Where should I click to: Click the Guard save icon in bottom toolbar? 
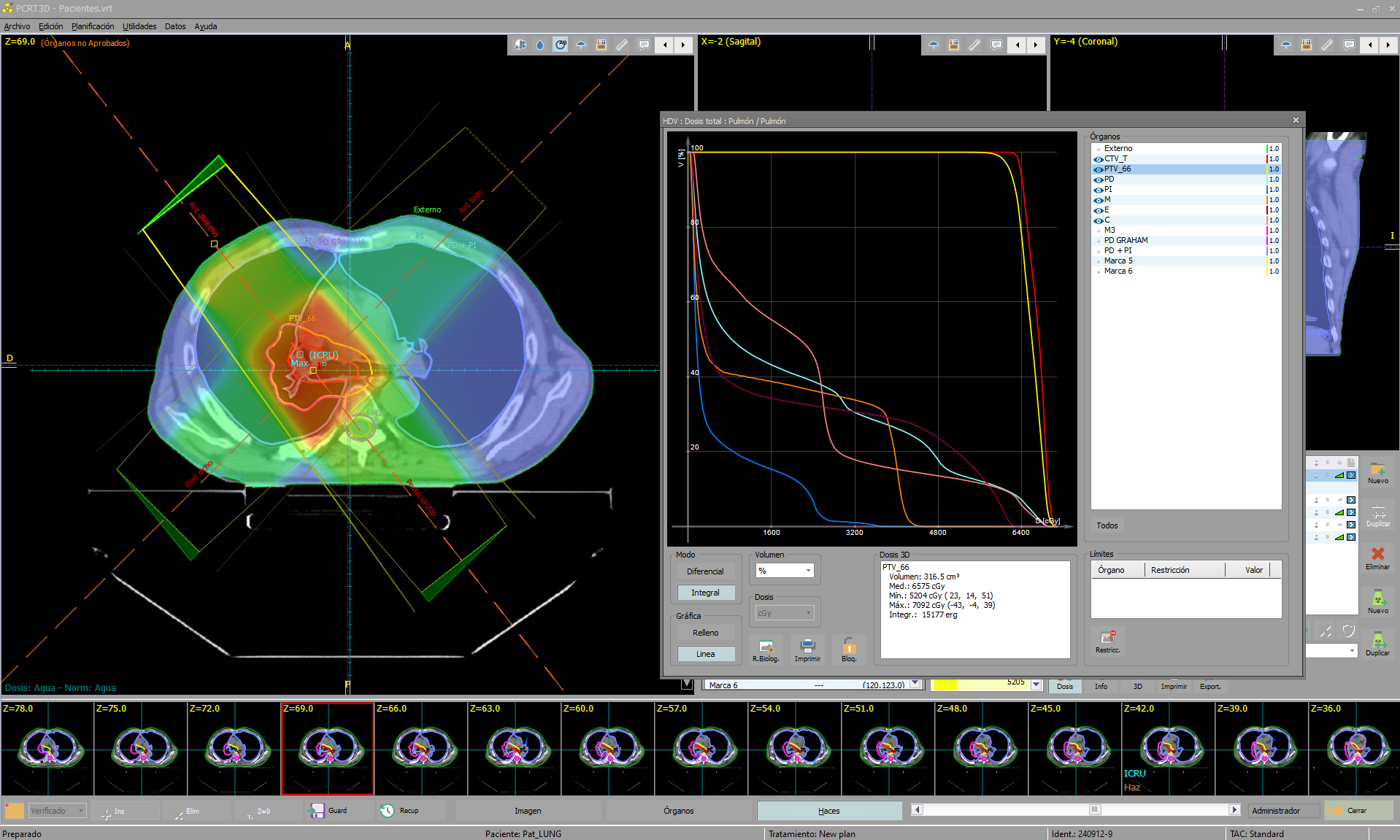(318, 811)
